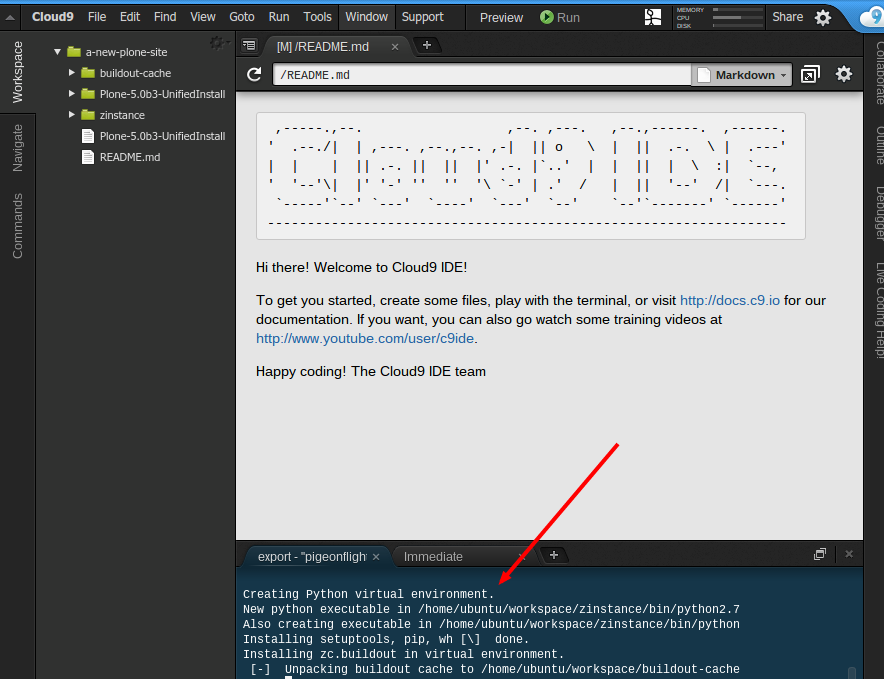Image resolution: width=884 pixels, height=679 pixels.
Task: Select the buildout-cache folder name
Action: [x=135, y=73]
